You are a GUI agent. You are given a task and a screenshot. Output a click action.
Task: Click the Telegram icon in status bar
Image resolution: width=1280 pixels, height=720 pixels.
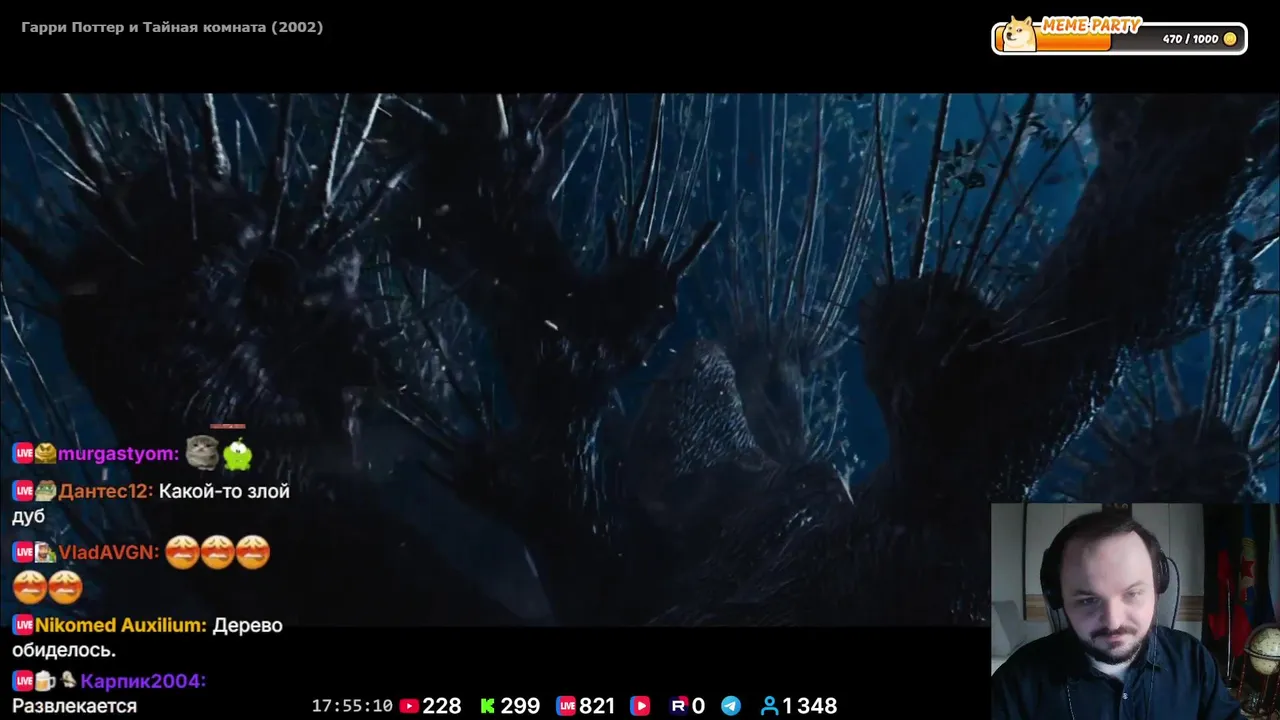point(731,706)
